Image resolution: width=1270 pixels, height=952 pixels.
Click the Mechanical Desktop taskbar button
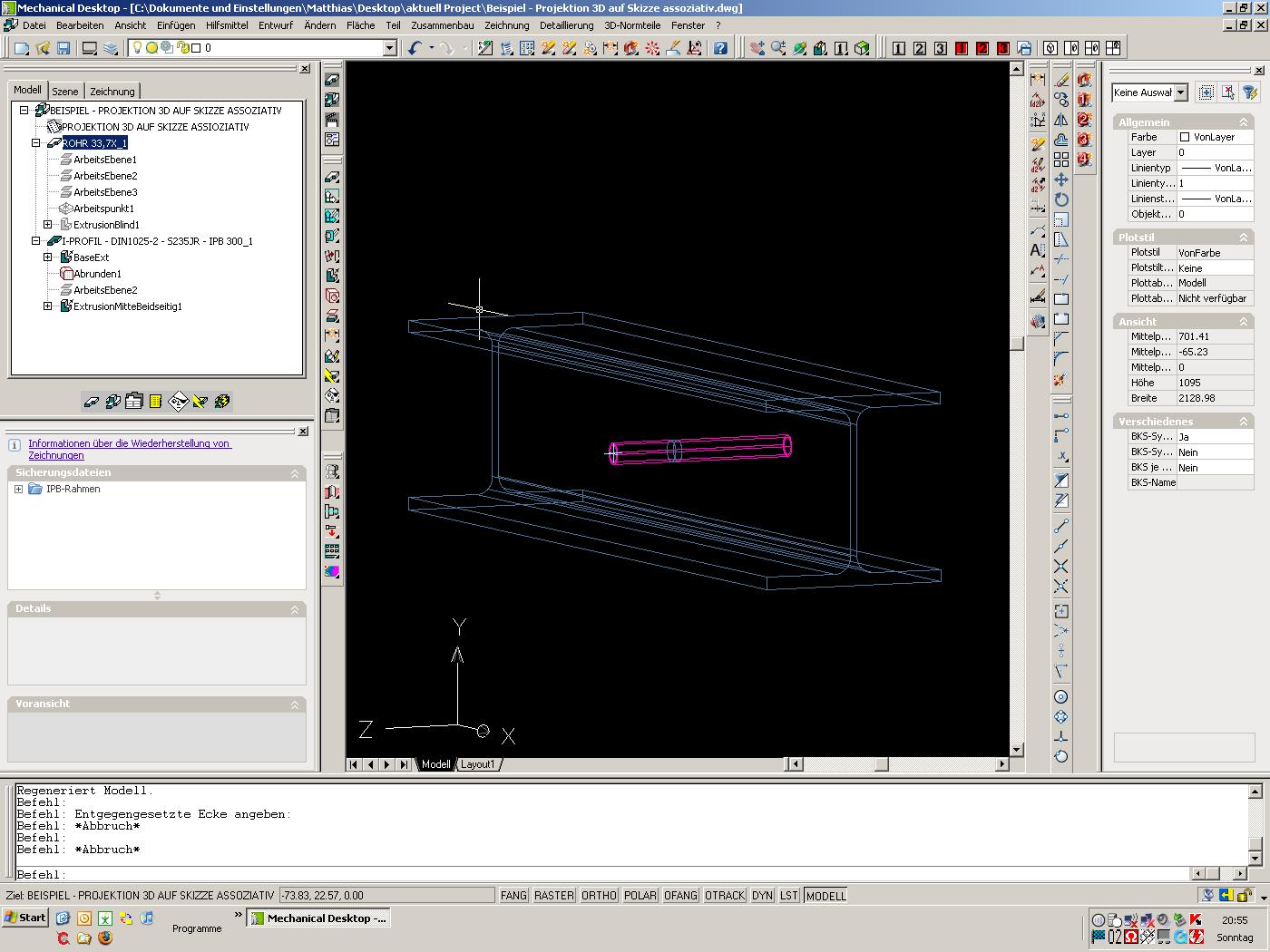[318, 918]
